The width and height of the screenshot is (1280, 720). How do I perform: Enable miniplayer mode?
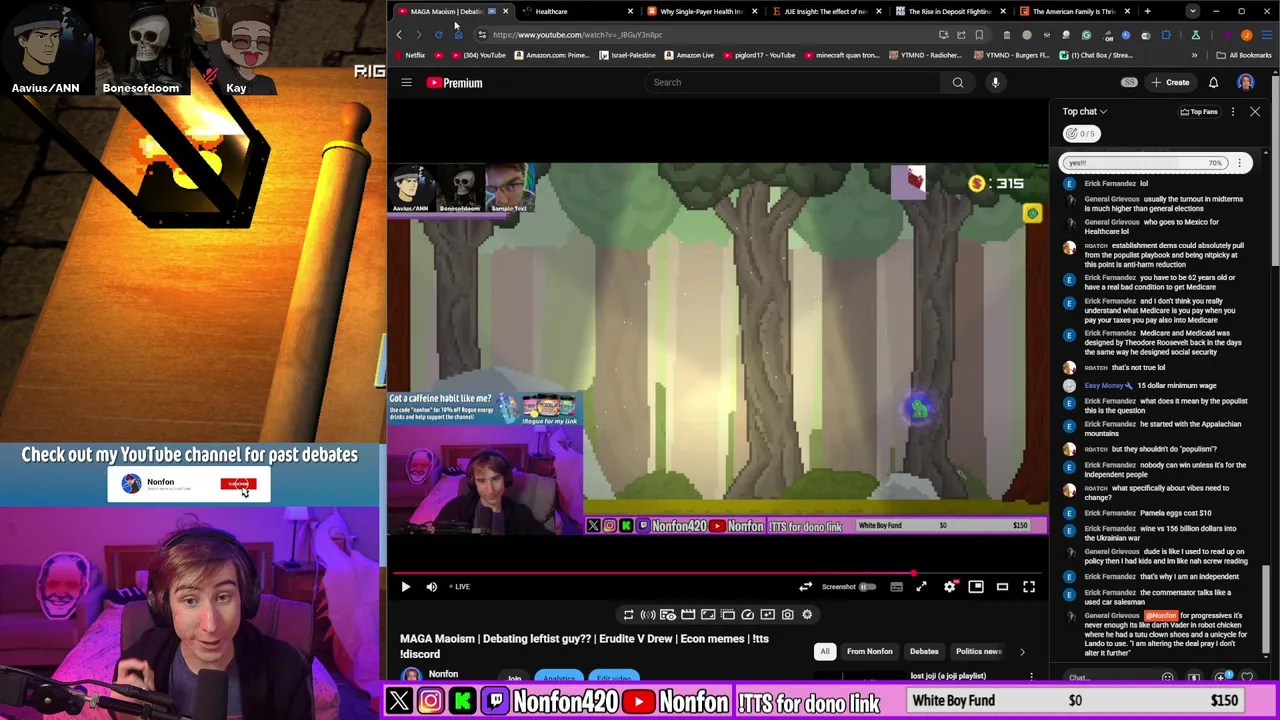coord(976,587)
